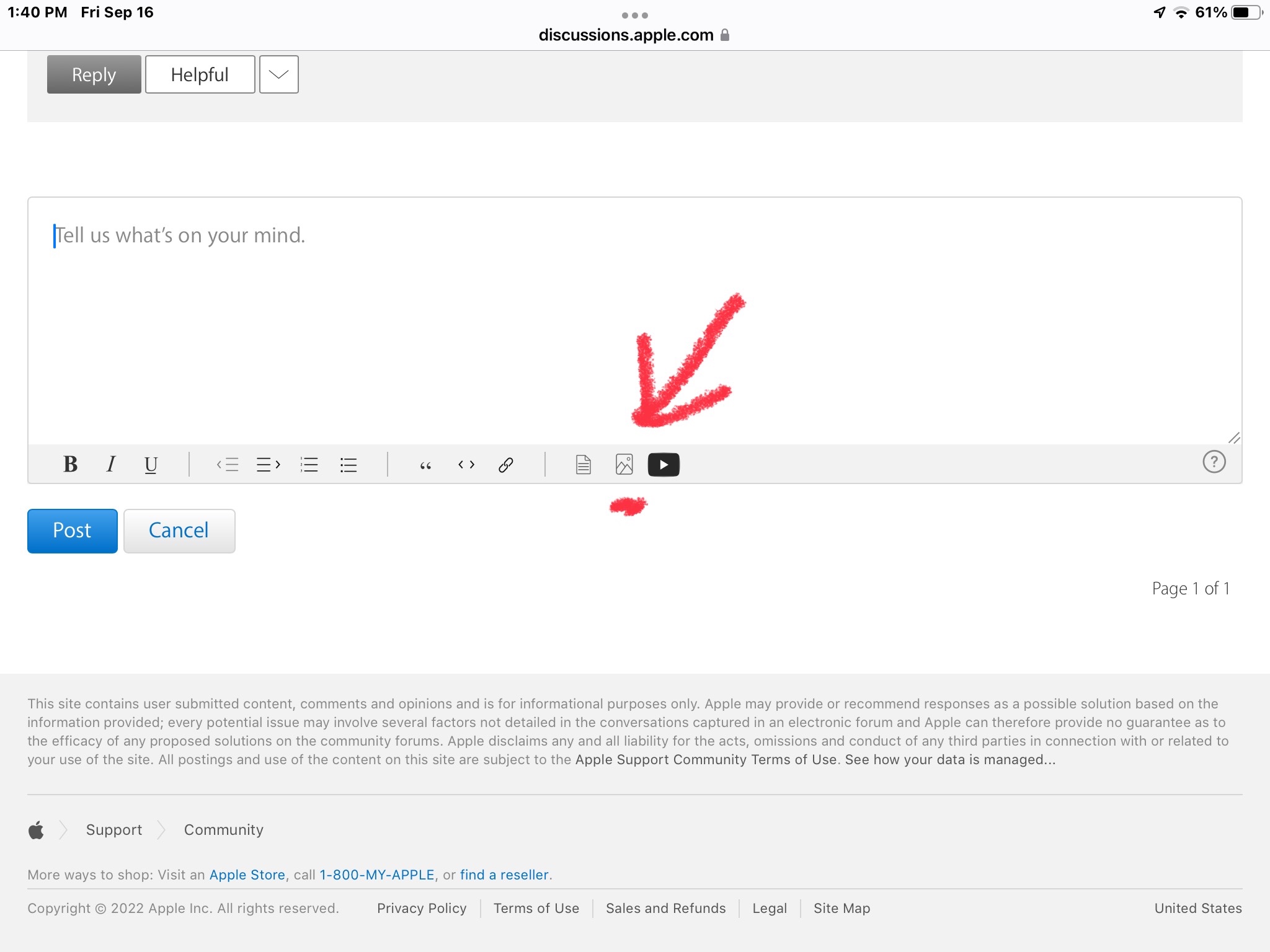The image size is (1270, 952).
Task: Open the Community breadcrumb link
Action: tap(223, 829)
